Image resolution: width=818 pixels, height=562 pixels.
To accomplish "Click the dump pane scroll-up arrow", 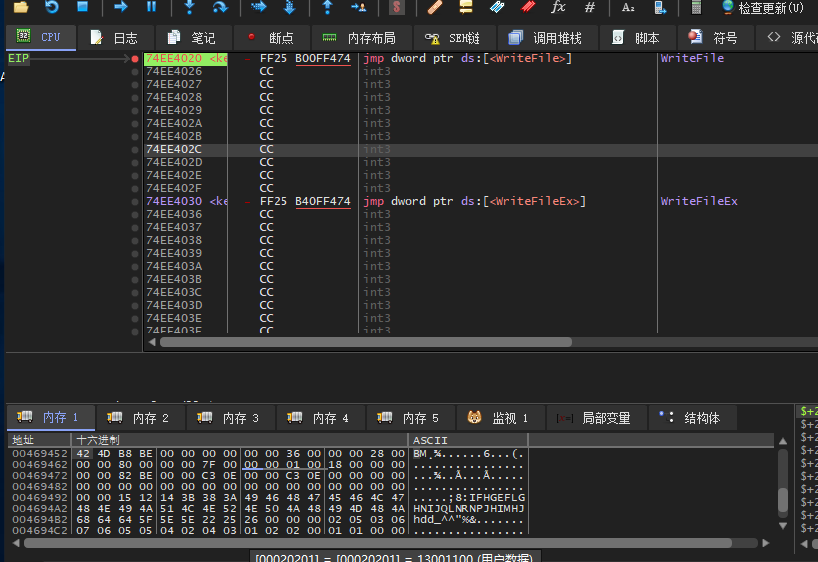I will pos(783,441).
